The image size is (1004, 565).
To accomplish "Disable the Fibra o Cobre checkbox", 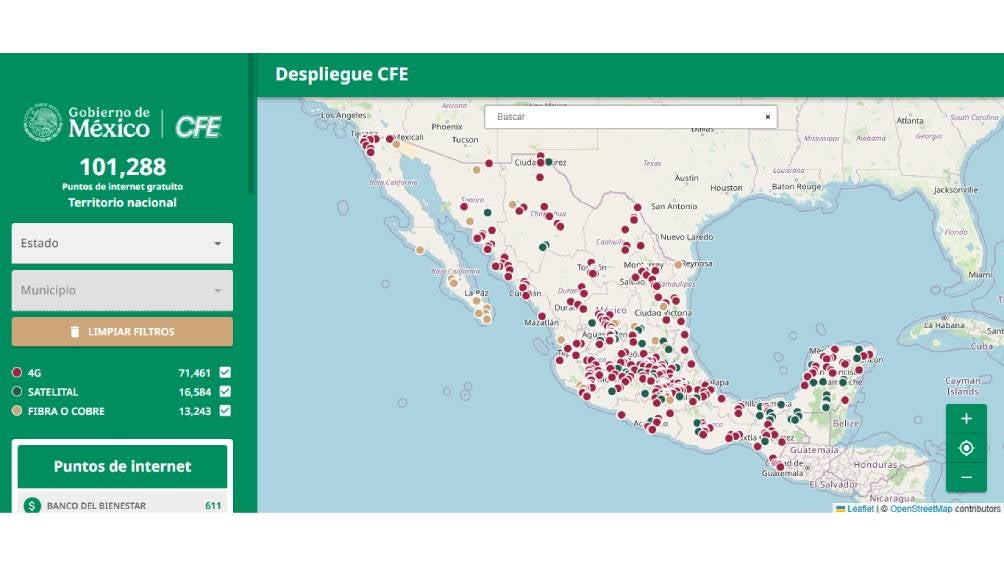I will (225, 411).
